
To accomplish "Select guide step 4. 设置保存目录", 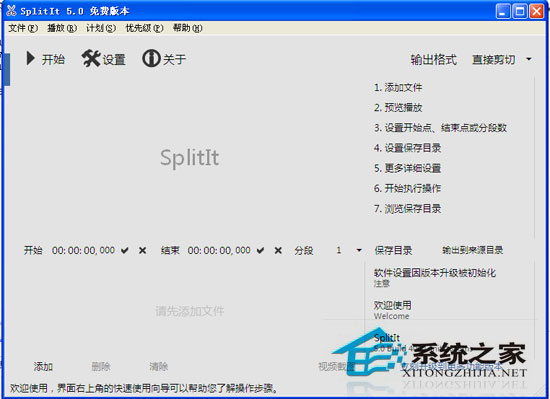I will [x=407, y=148].
